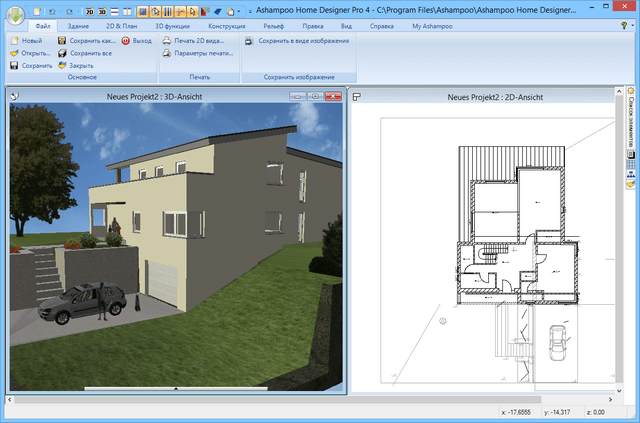Click the red Выход (Exit) icon
The height and width of the screenshot is (423, 640).
pyautogui.click(x=125, y=41)
